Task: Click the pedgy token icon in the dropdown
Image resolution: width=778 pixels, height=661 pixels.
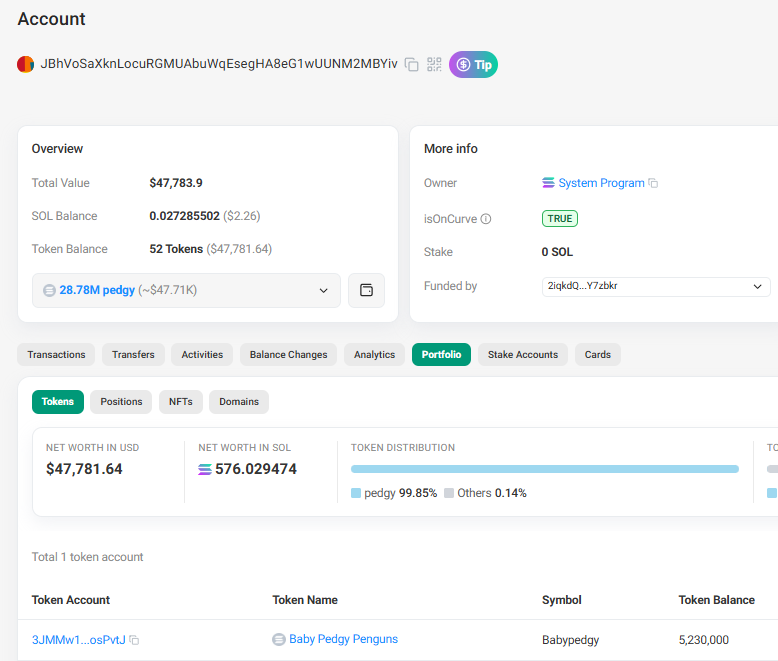Action: click(x=49, y=290)
